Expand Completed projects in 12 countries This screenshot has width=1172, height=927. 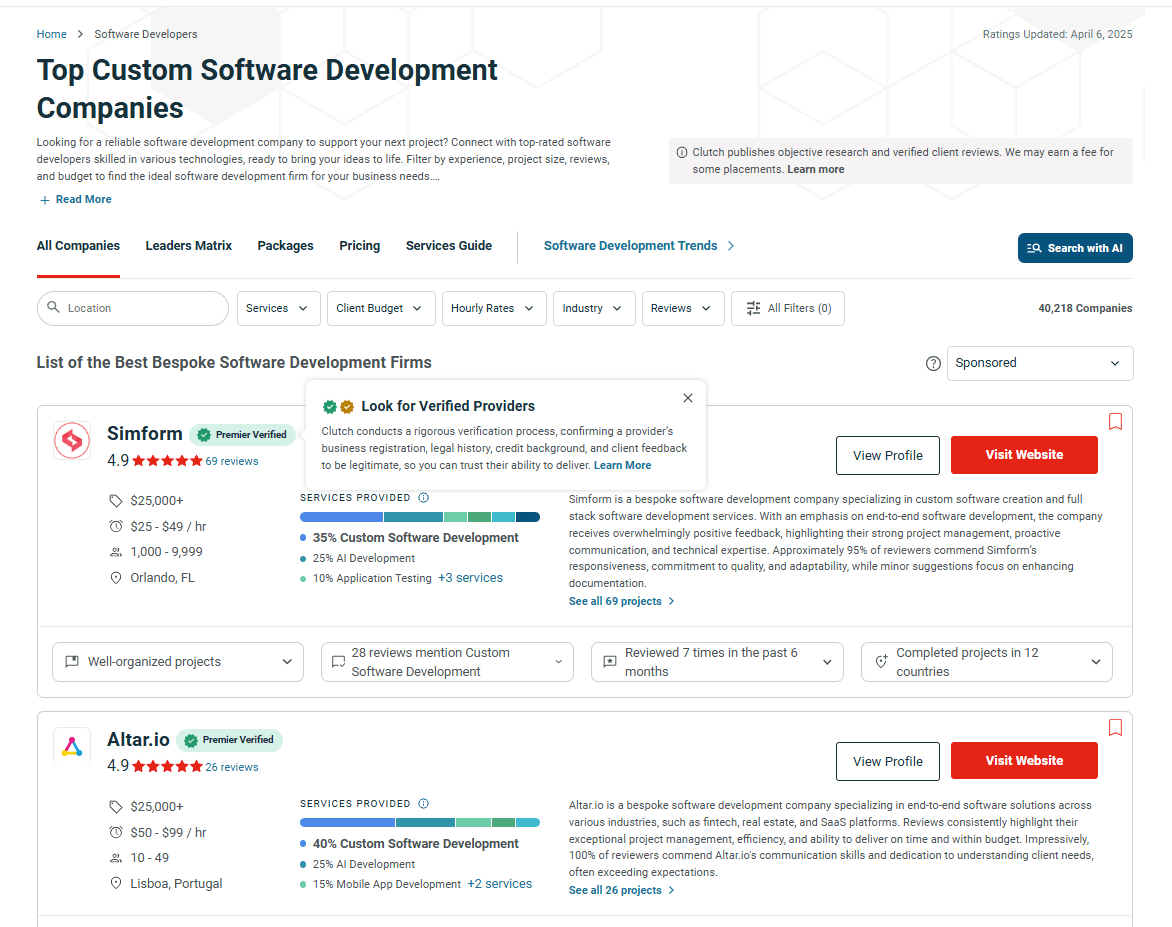987,662
